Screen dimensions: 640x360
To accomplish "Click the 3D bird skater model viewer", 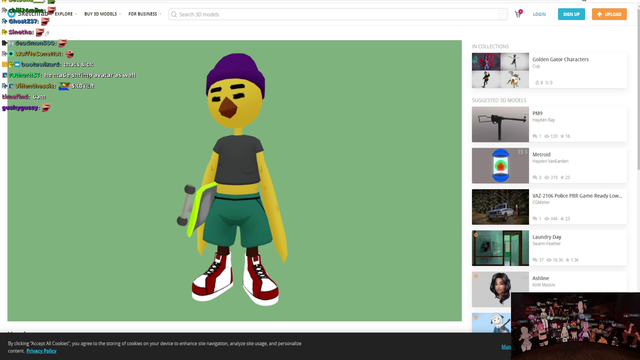I will click(x=234, y=180).
